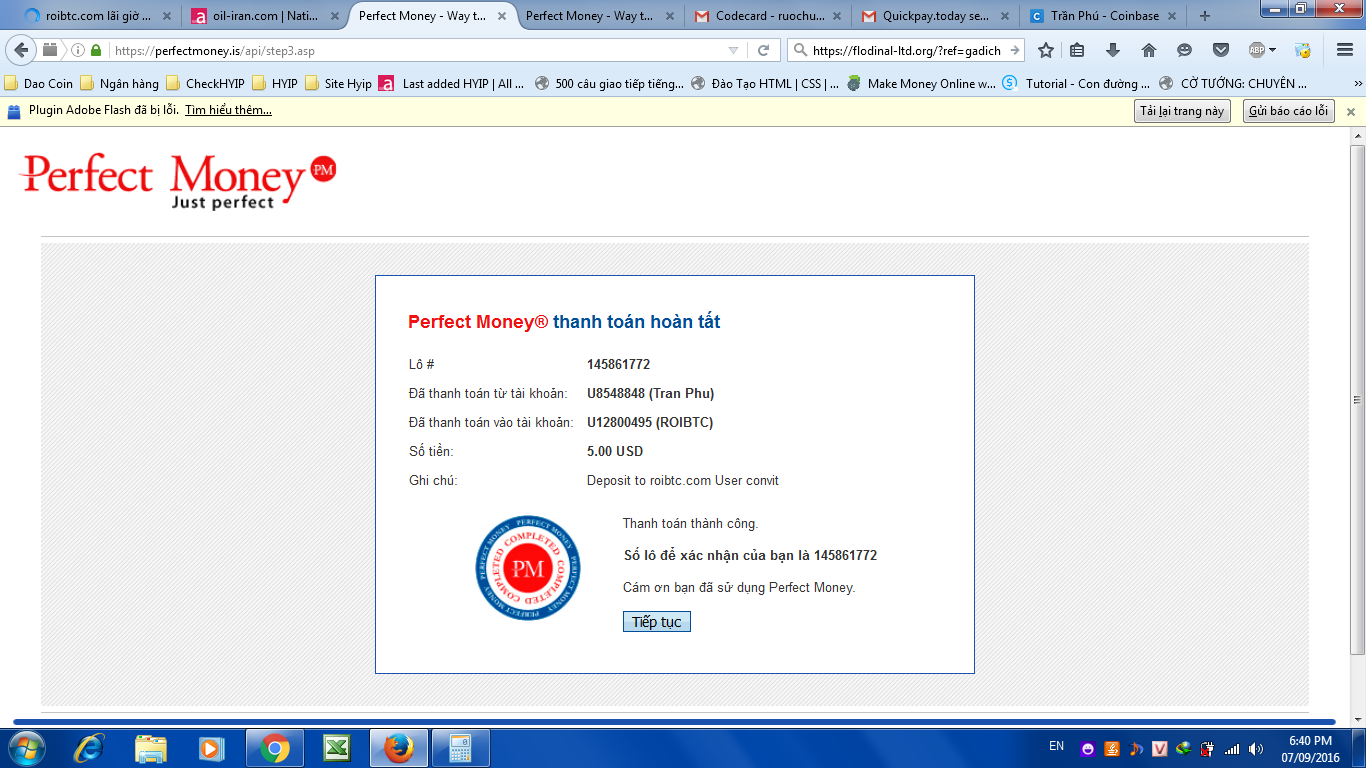Screen dimensions: 1366x768
Task: Open the Pocket icon in toolbar
Action: click(x=1221, y=50)
